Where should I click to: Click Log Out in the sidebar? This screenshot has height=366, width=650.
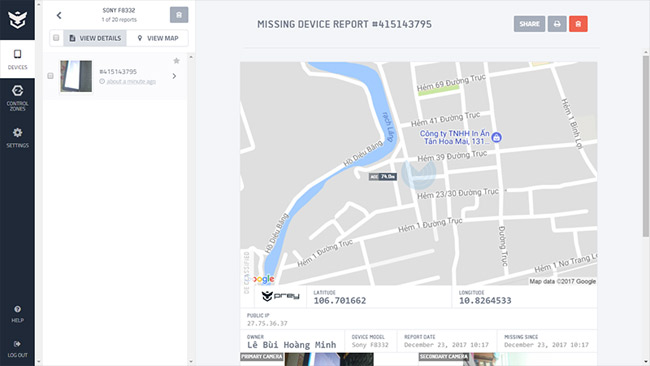click(x=17, y=349)
